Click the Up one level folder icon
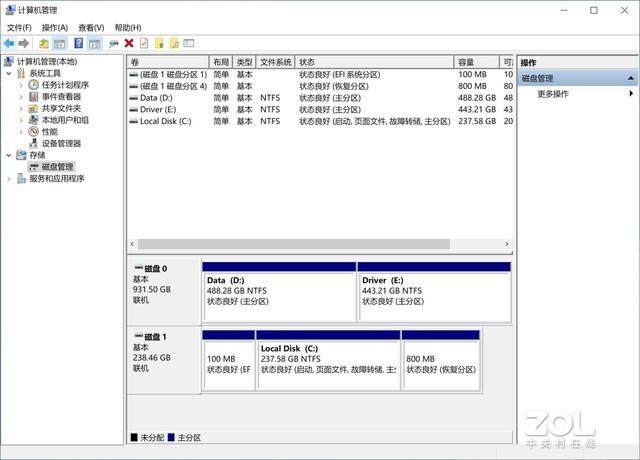This screenshot has height=460, width=640. (x=44, y=43)
